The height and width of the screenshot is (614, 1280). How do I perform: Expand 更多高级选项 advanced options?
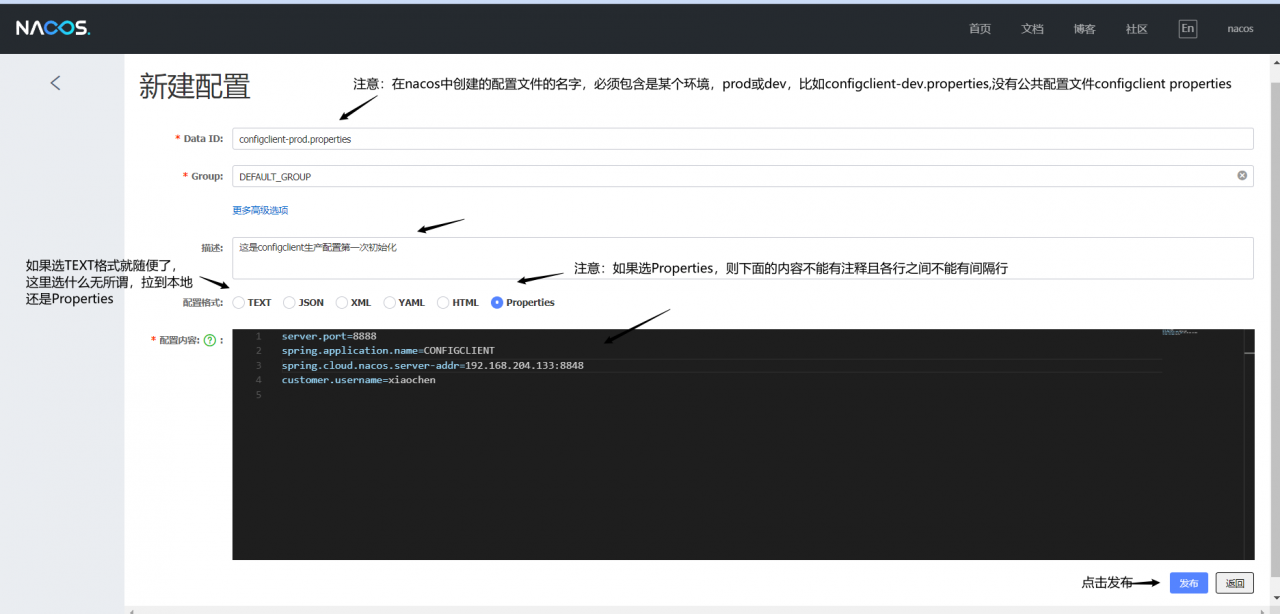(x=260, y=210)
